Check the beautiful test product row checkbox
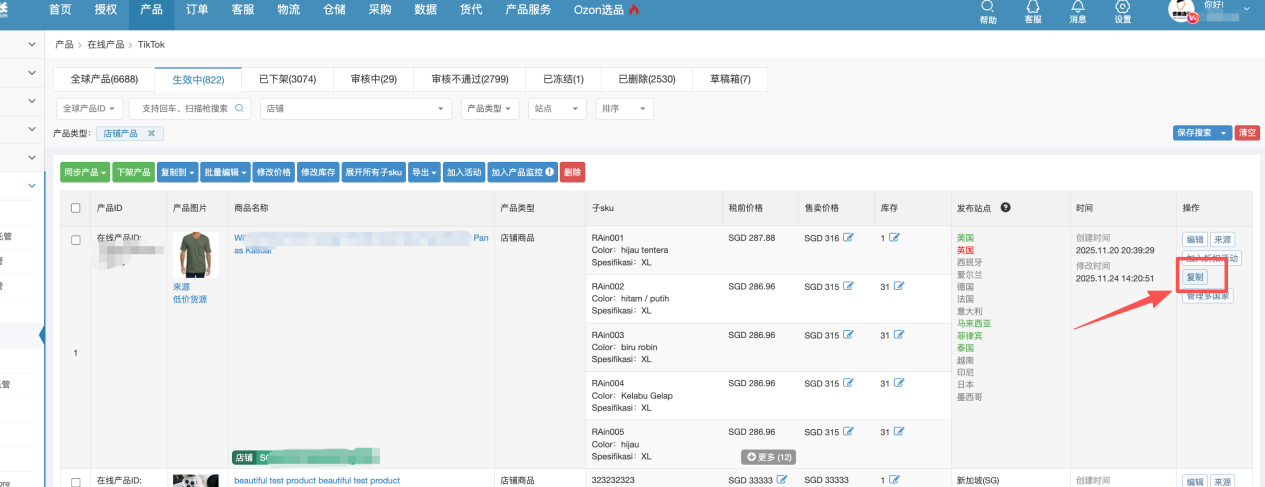This screenshot has height=487, width=1265. [x=76, y=481]
